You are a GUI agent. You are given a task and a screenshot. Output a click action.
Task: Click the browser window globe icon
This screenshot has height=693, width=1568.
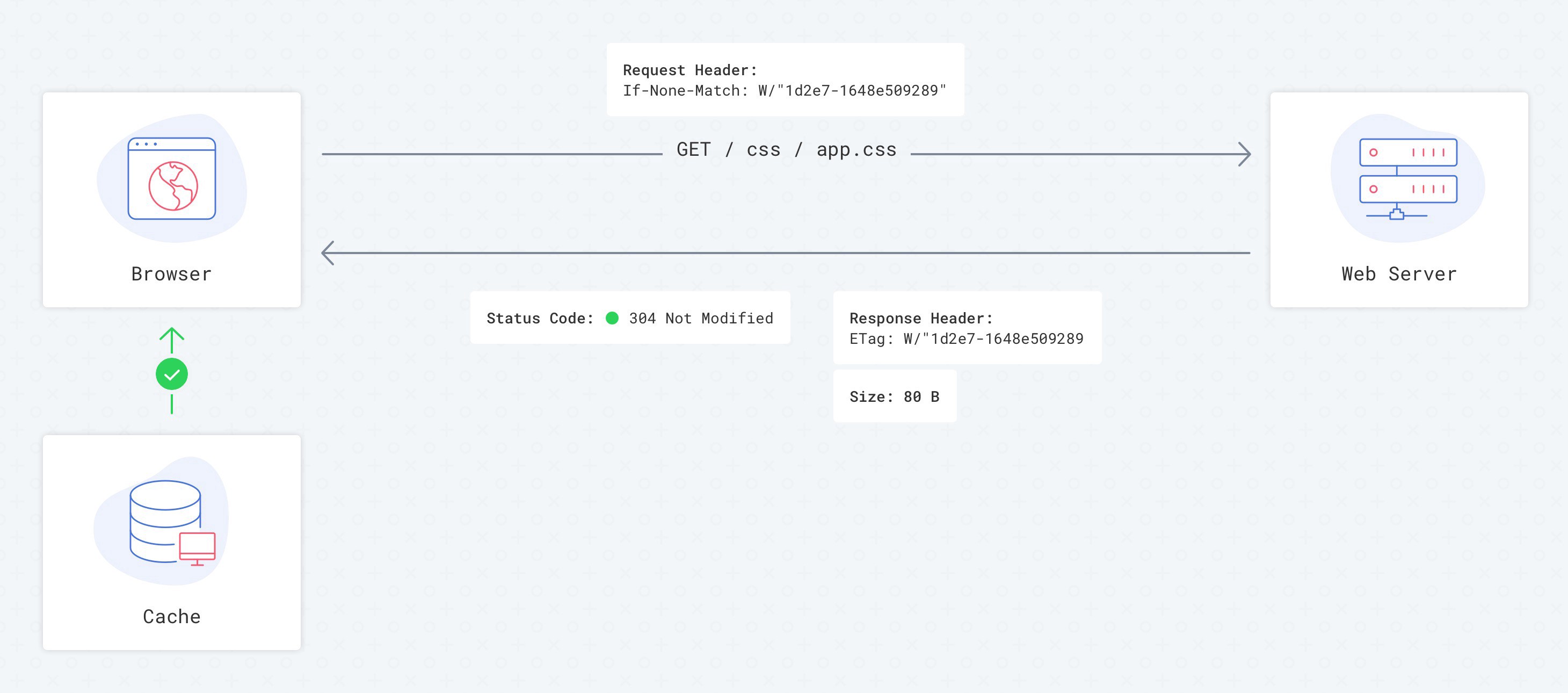(x=172, y=178)
